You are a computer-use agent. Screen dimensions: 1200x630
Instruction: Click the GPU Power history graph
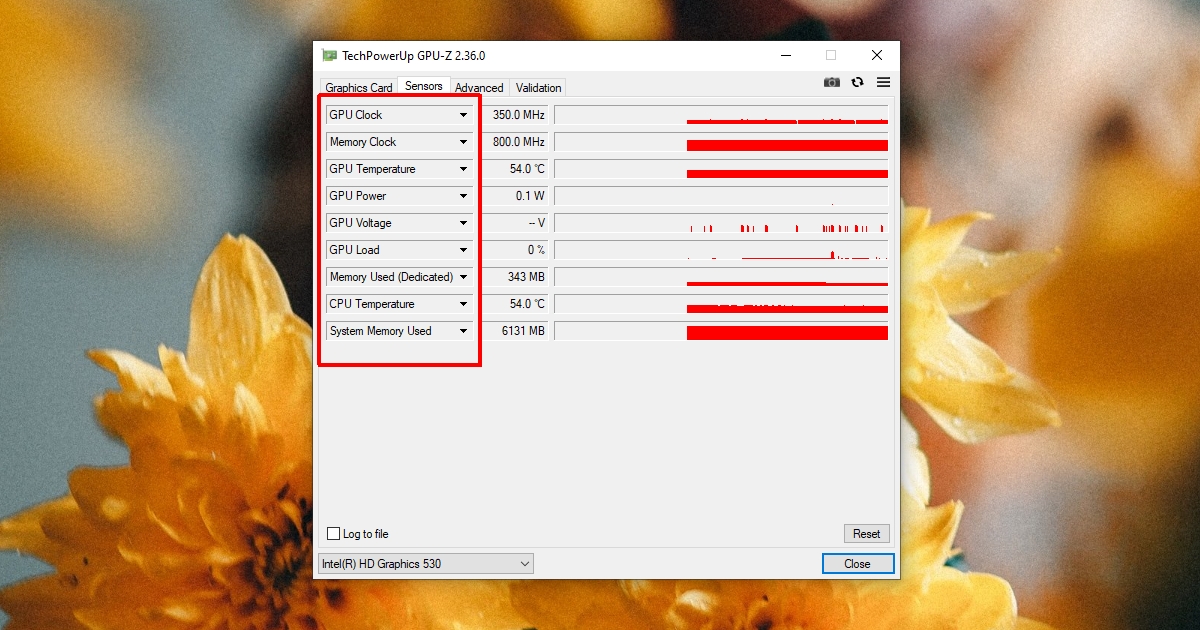coord(721,196)
